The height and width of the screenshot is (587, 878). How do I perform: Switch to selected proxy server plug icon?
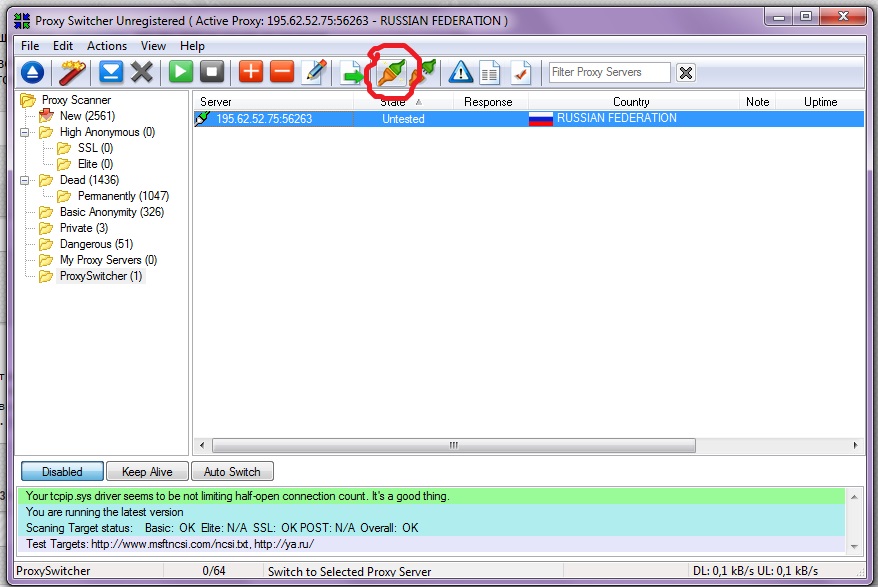[391, 73]
